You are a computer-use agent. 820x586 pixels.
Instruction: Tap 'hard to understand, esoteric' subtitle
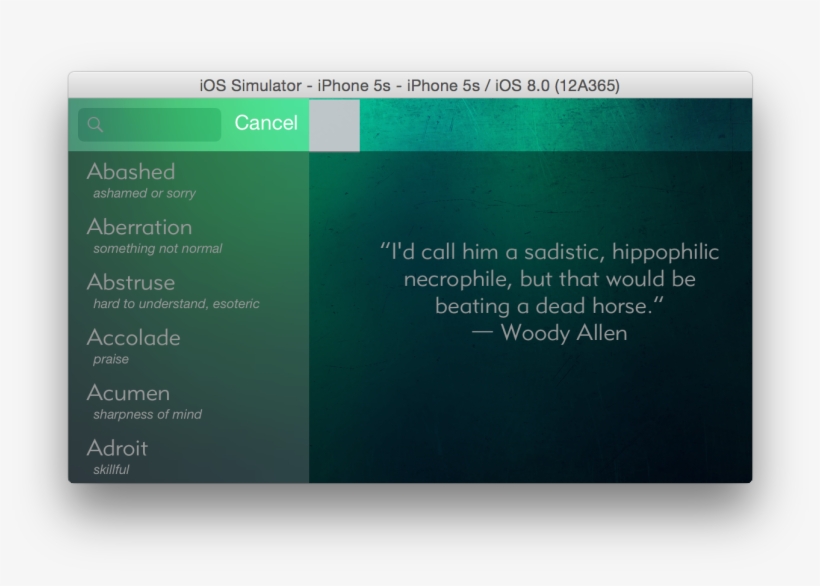click(x=176, y=304)
